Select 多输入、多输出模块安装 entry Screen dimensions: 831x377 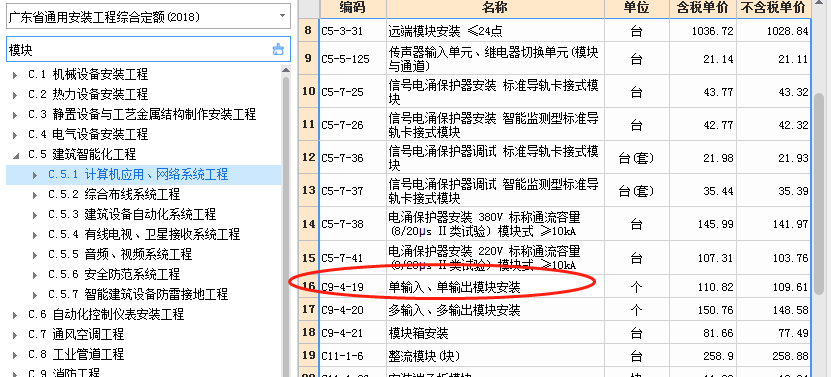454,310
